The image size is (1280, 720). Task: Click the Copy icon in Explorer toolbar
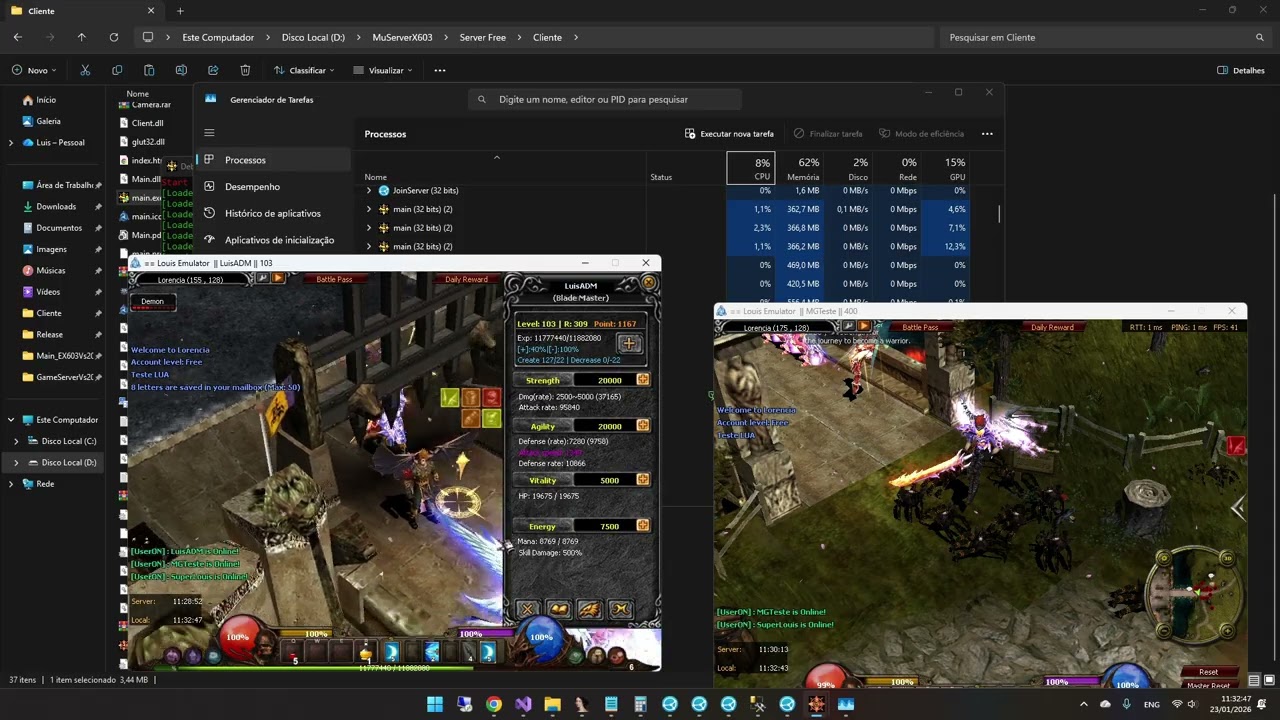pyautogui.click(x=117, y=70)
